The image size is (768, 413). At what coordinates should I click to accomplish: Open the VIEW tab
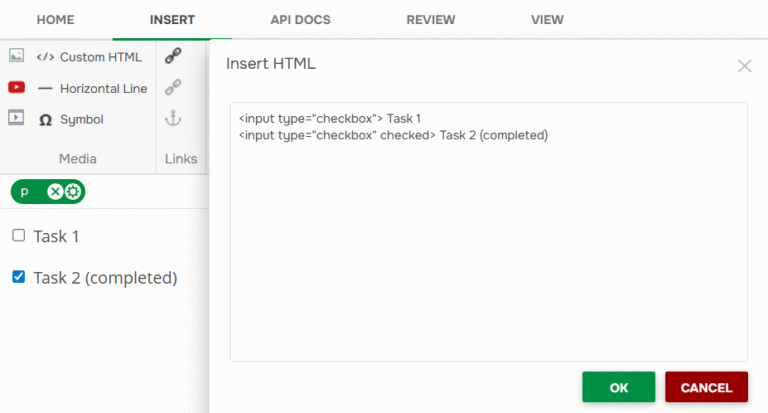pyautogui.click(x=547, y=20)
